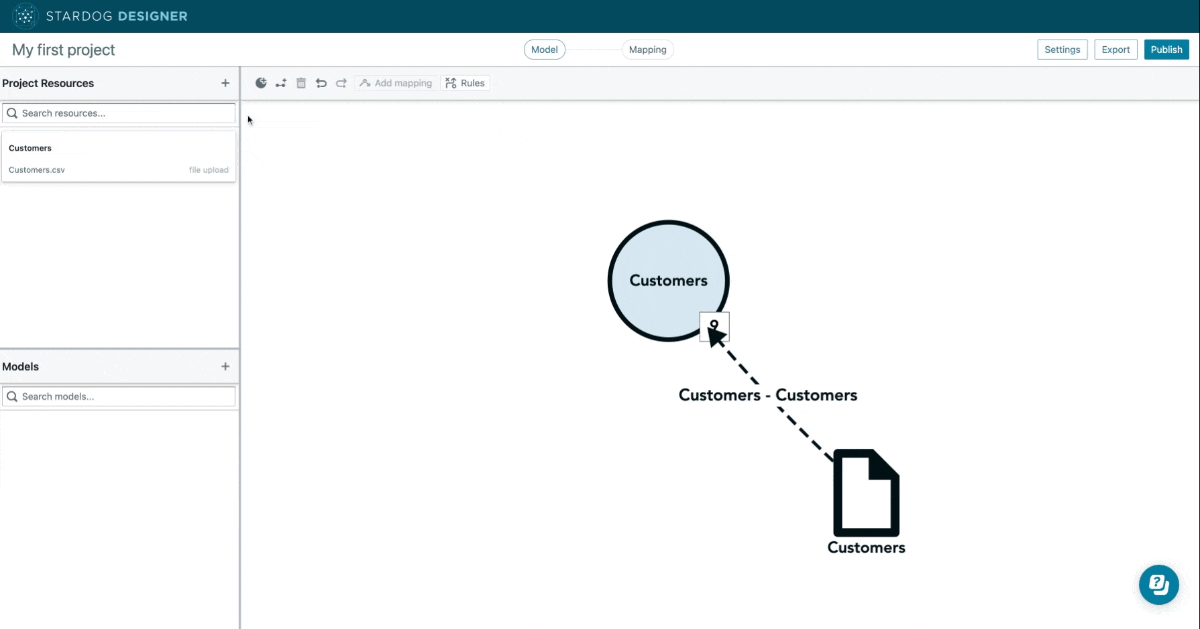Add a new project resource

coord(225,83)
